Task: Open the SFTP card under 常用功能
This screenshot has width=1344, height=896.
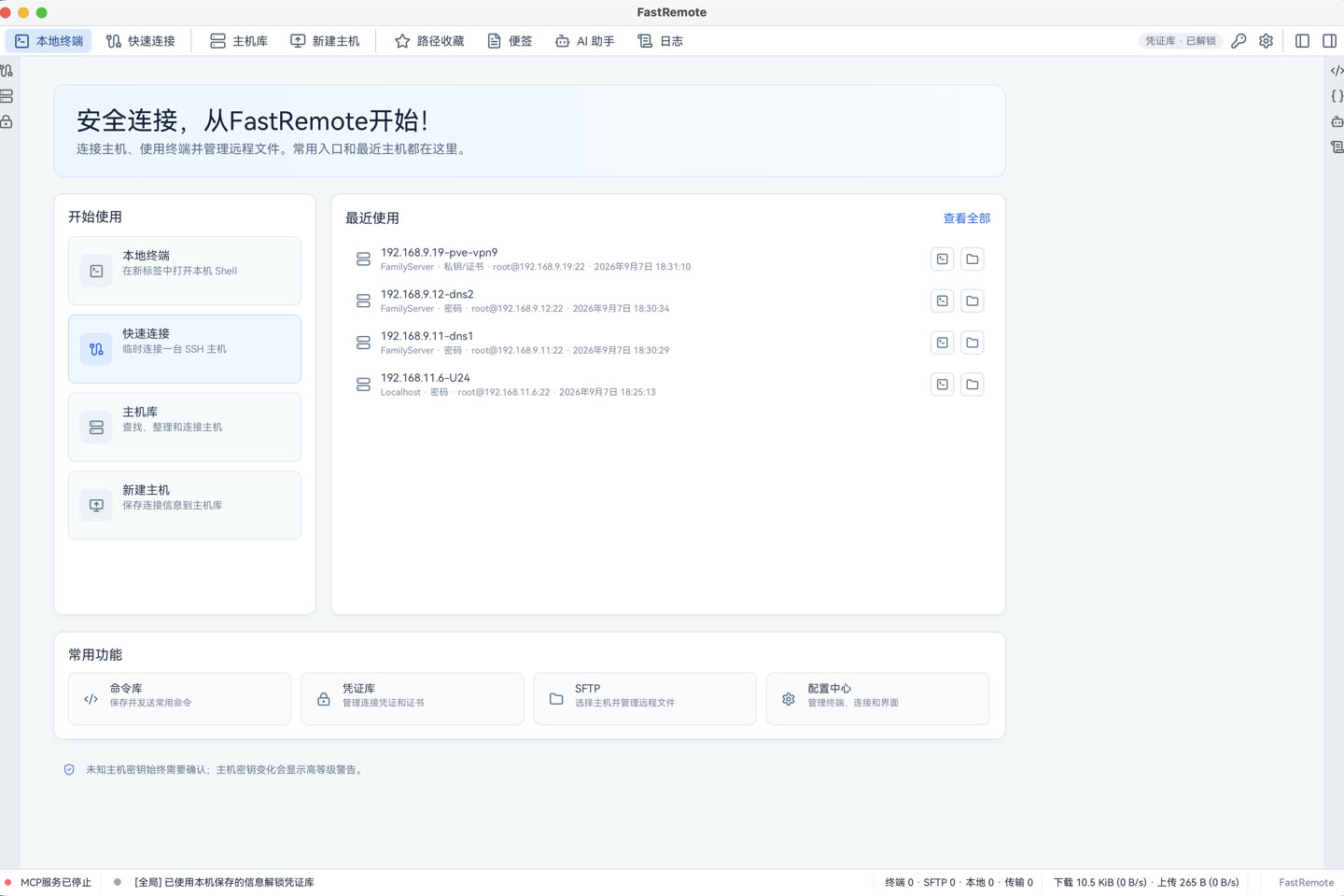Action: coord(645,699)
